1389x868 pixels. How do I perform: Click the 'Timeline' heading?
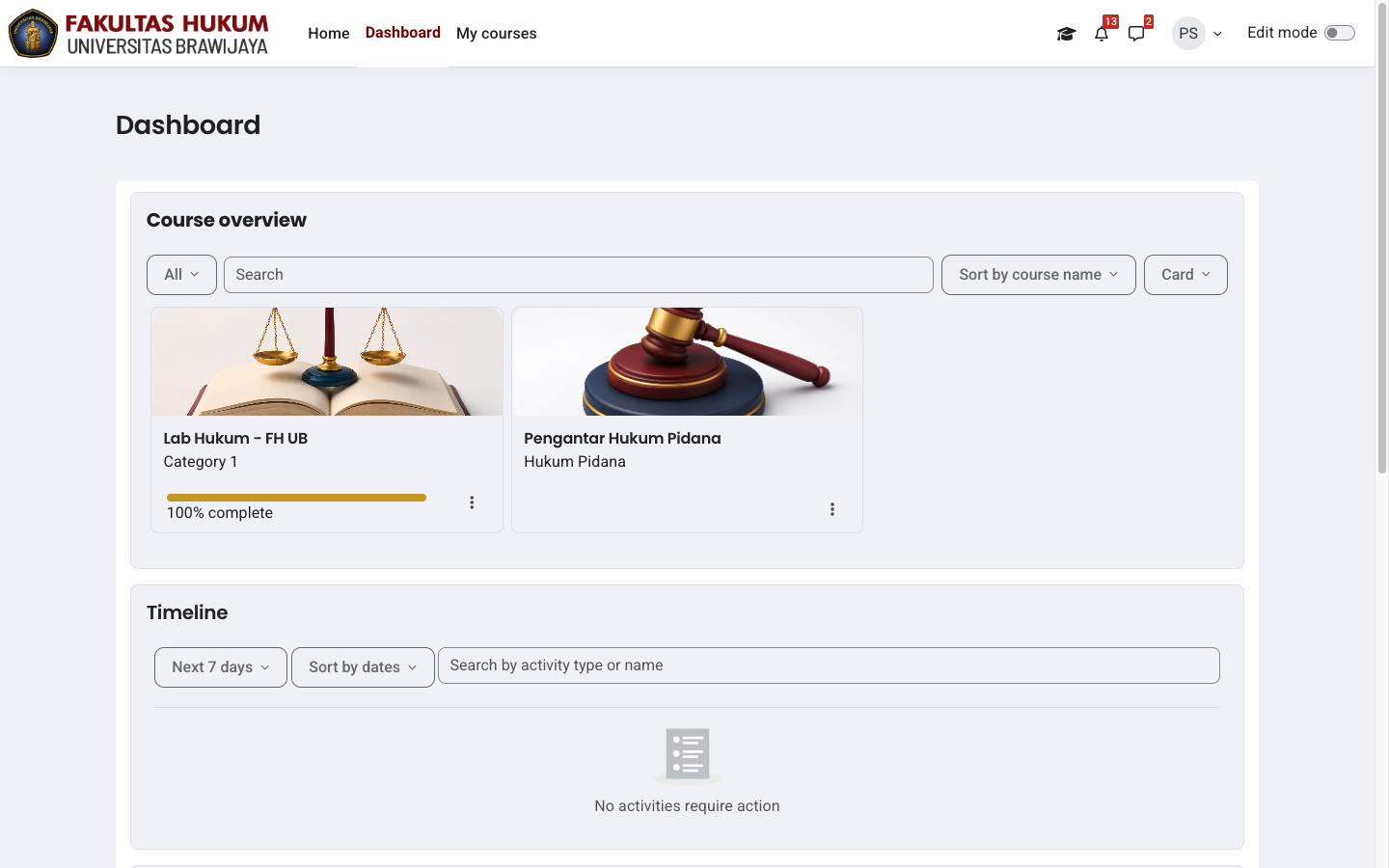click(x=187, y=612)
